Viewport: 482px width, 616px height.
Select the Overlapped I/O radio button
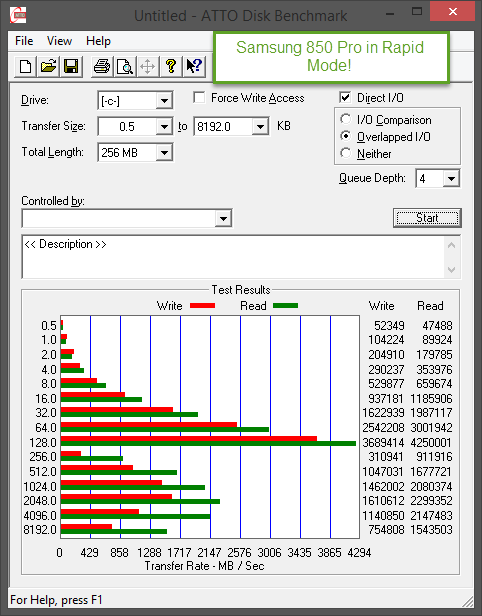click(346, 136)
